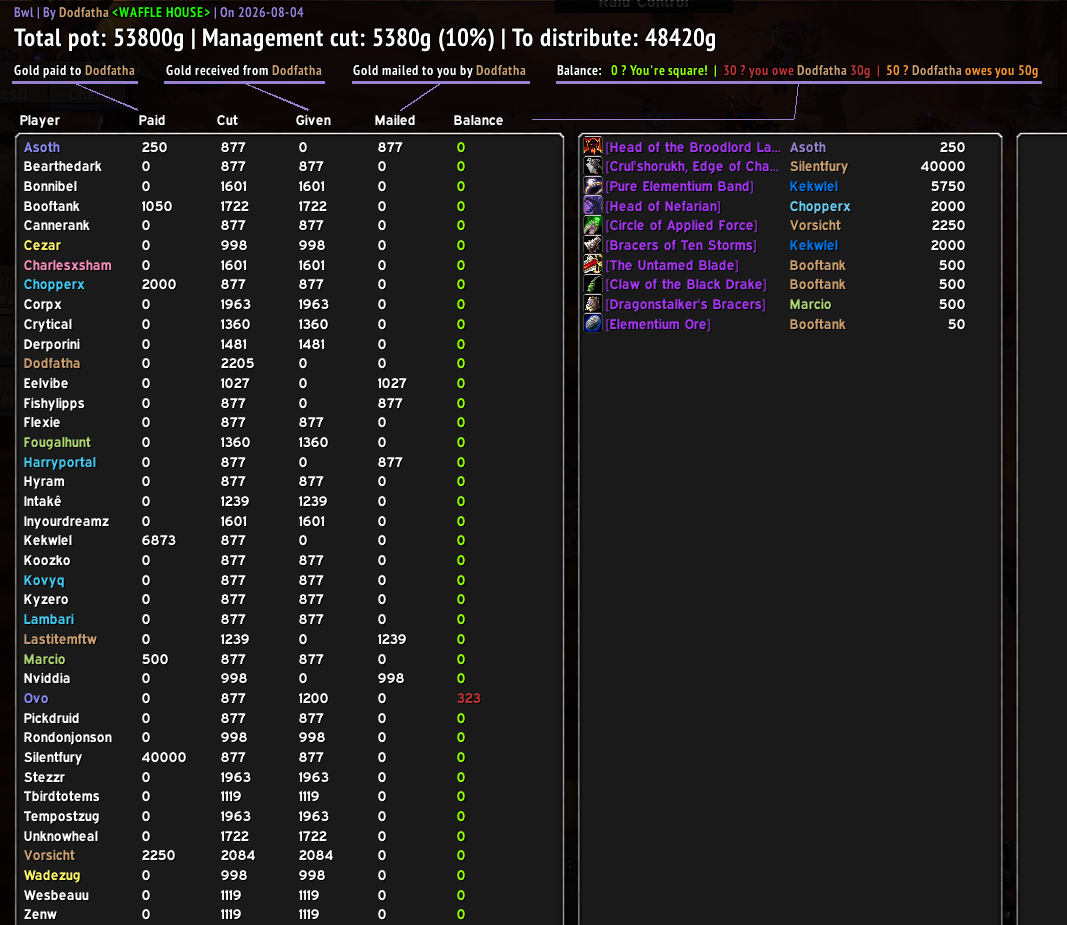The image size is (1067, 925).
Task: Click the Dragonstalker's Bracers item icon
Action: tap(593, 304)
